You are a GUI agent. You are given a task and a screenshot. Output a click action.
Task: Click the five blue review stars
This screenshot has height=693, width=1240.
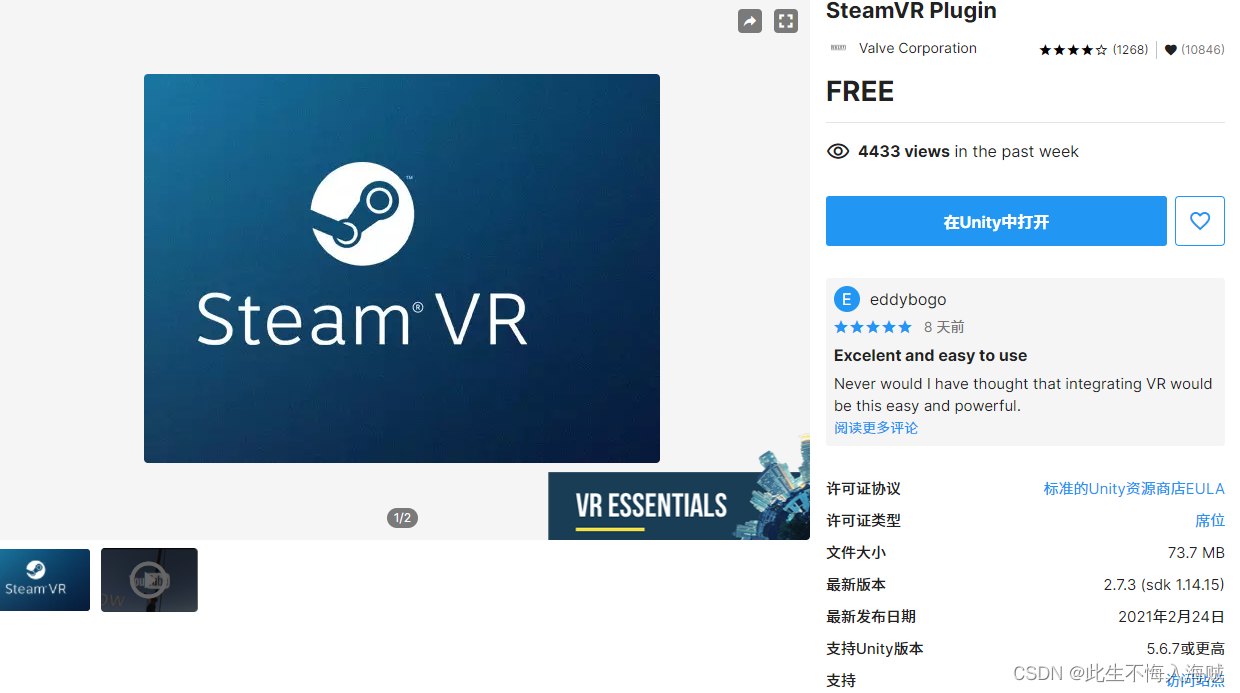(873, 327)
